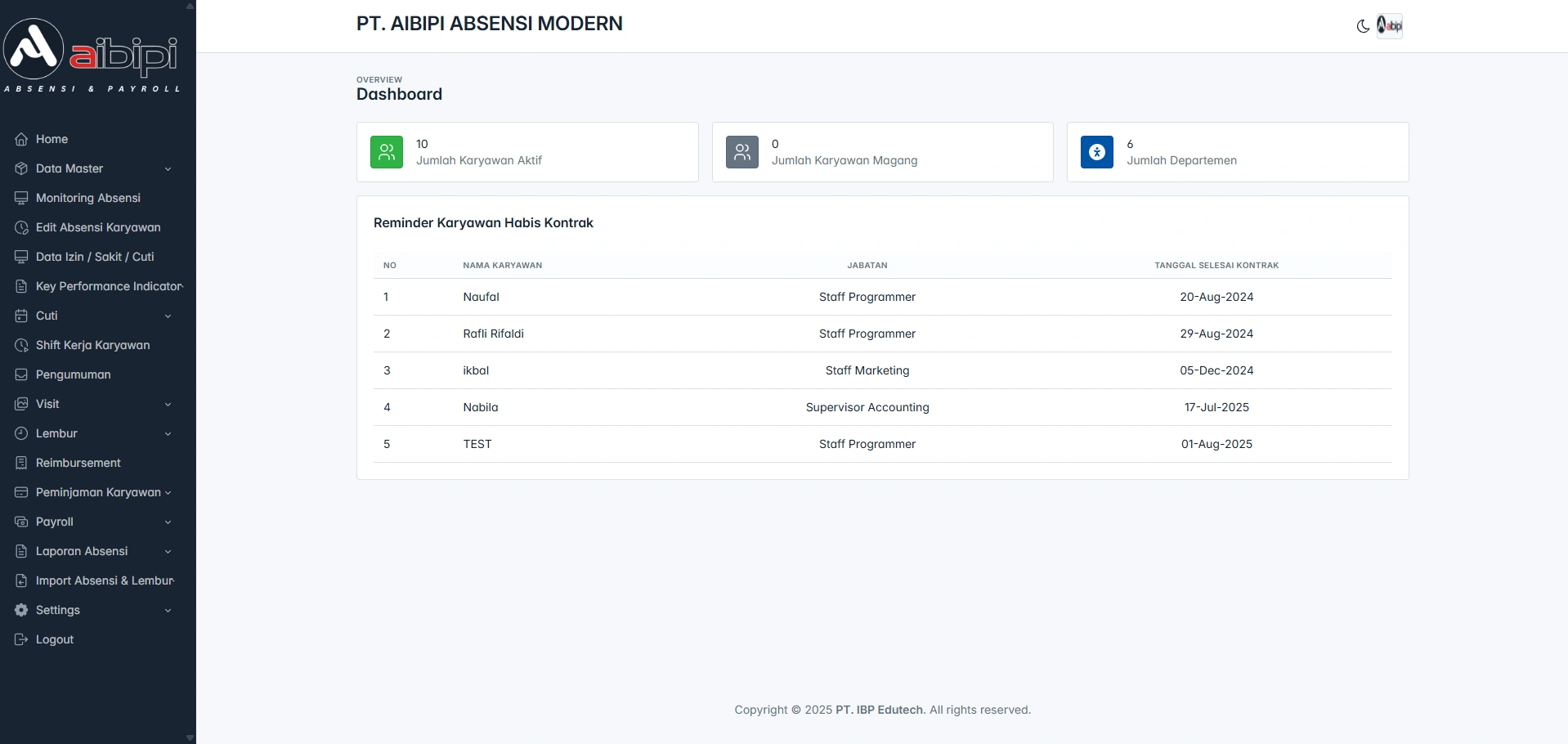Expand the Laporan Absensi submenu
1568x744 pixels.
(x=168, y=552)
